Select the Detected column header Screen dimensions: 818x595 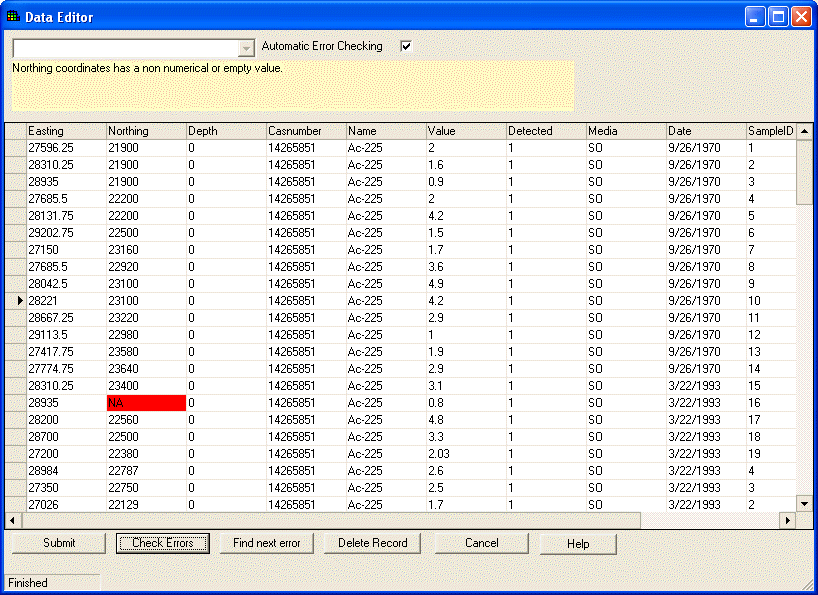coord(547,131)
